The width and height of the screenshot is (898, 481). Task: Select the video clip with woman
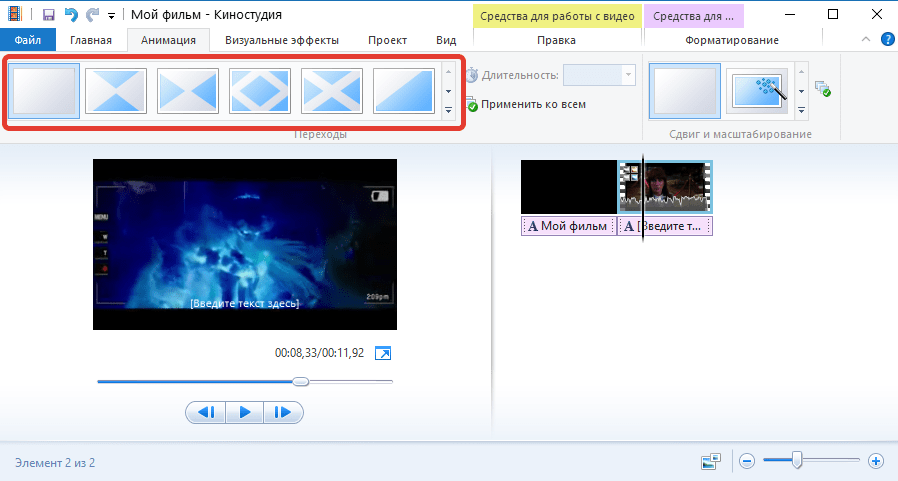[665, 187]
